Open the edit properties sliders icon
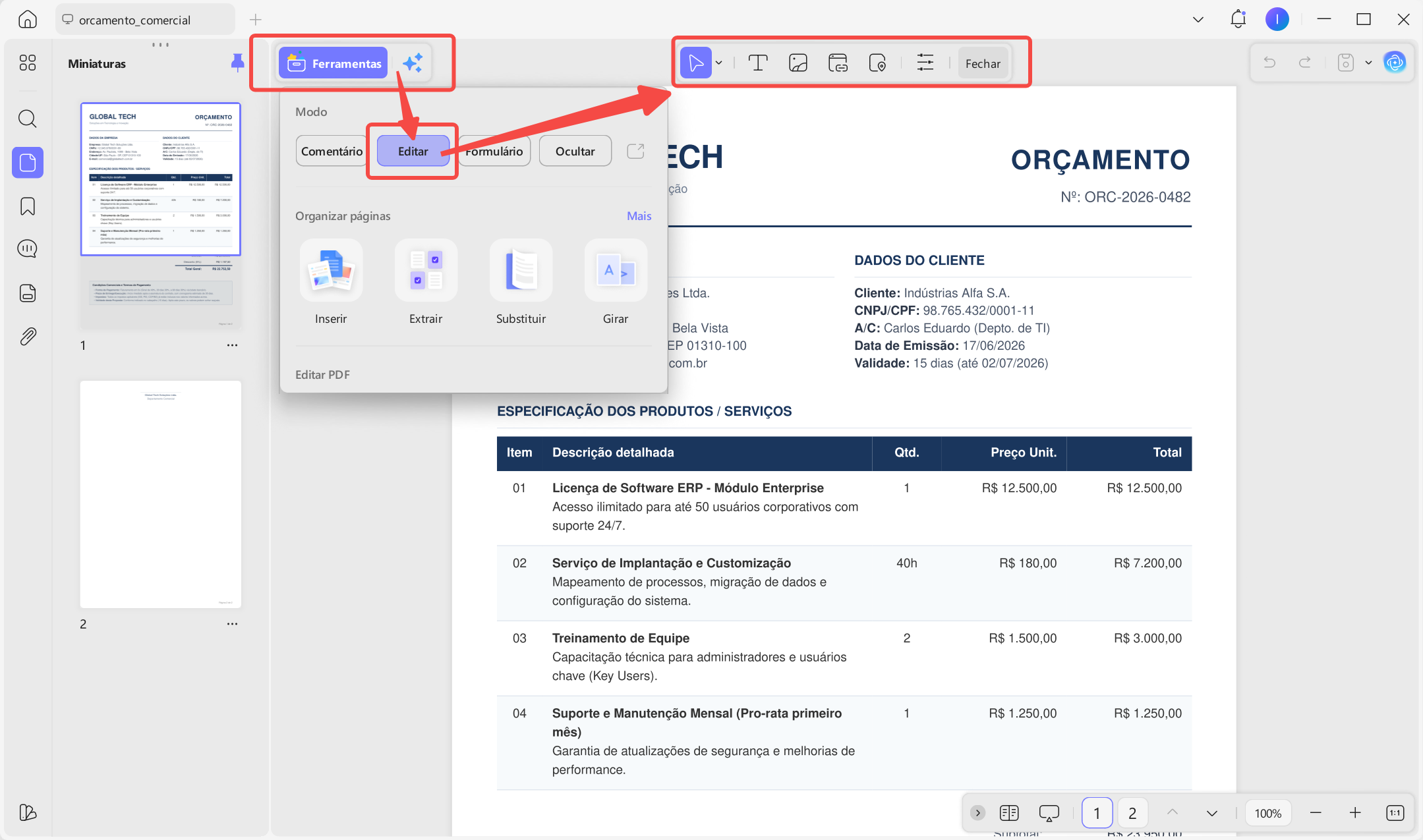The height and width of the screenshot is (840, 1423). coord(925,63)
